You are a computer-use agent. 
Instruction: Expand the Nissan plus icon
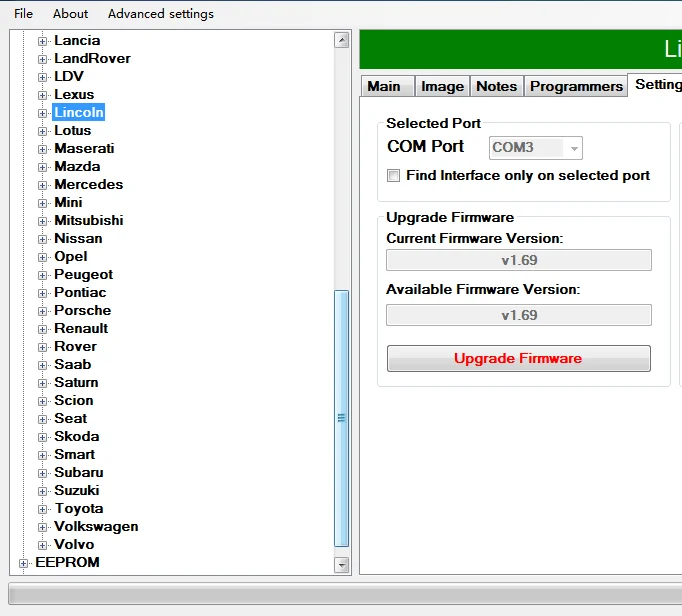42,239
